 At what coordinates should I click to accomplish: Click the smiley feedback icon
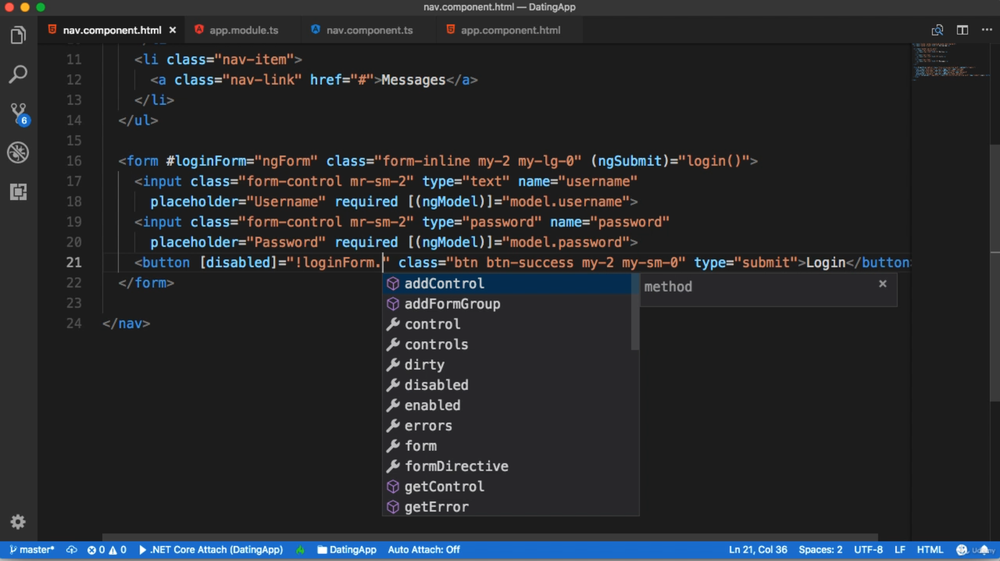point(962,550)
